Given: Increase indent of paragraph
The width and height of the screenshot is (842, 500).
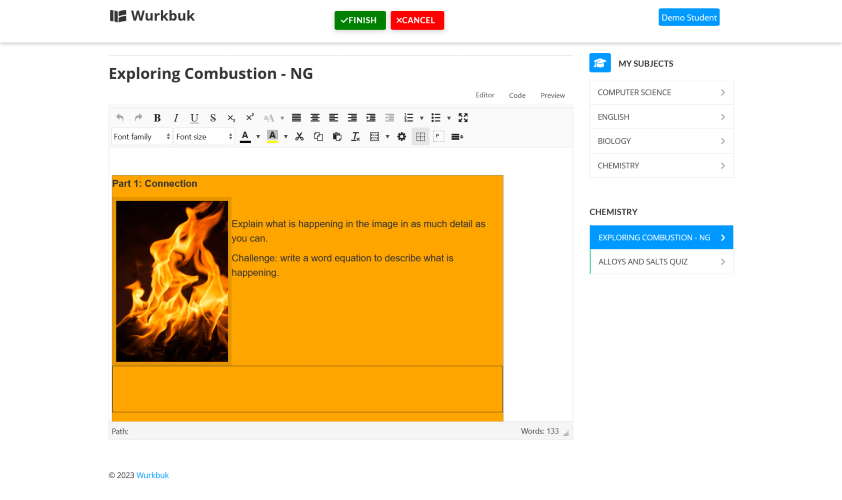Looking at the screenshot, I should tap(371, 118).
